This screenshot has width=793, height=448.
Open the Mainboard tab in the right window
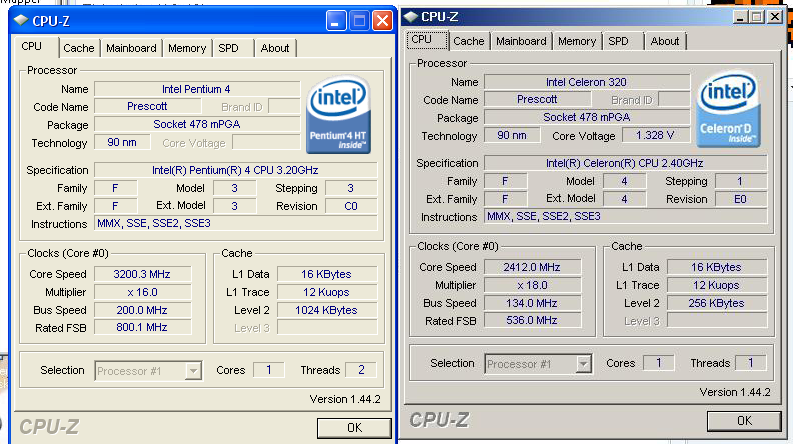pos(521,41)
